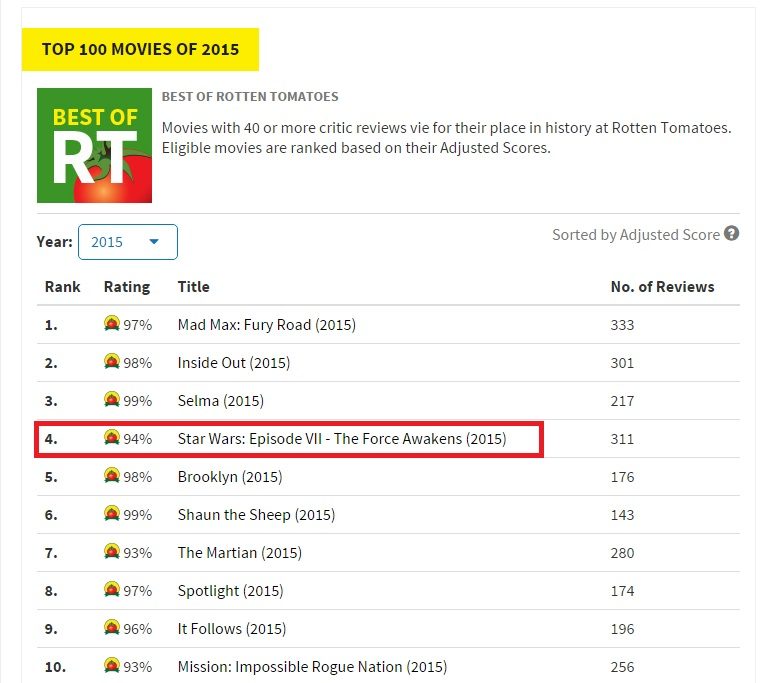This screenshot has height=683, width=773.
Task: Open Inside Out (2015) movie page
Action: pyautogui.click(x=233, y=363)
